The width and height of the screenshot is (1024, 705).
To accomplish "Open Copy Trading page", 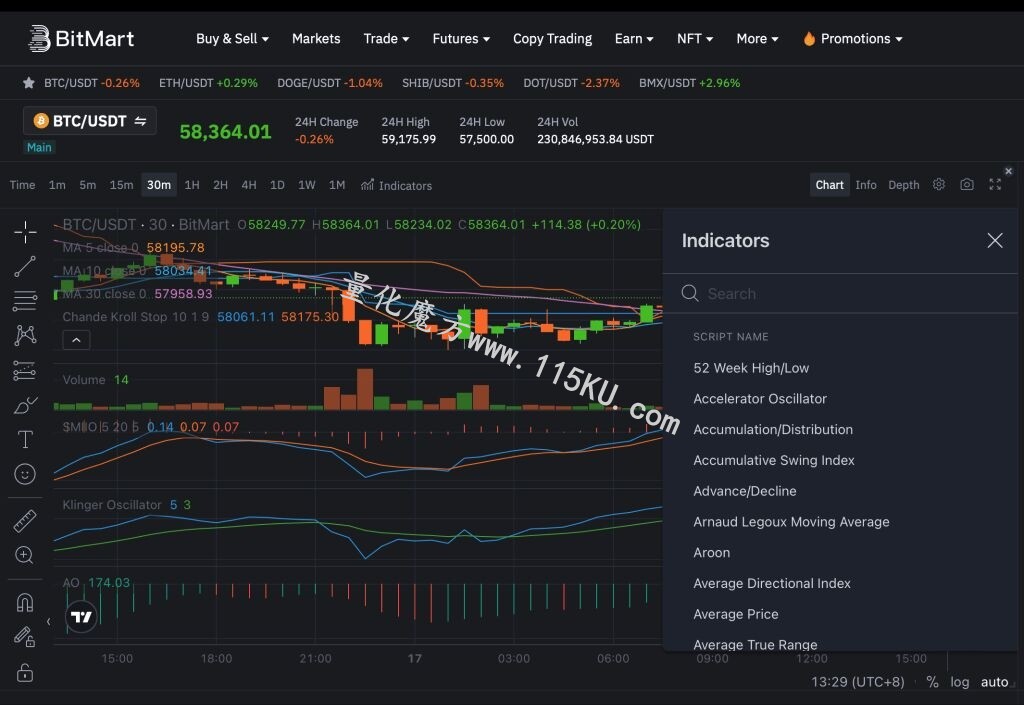I will pyautogui.click(x=552, y=39).
